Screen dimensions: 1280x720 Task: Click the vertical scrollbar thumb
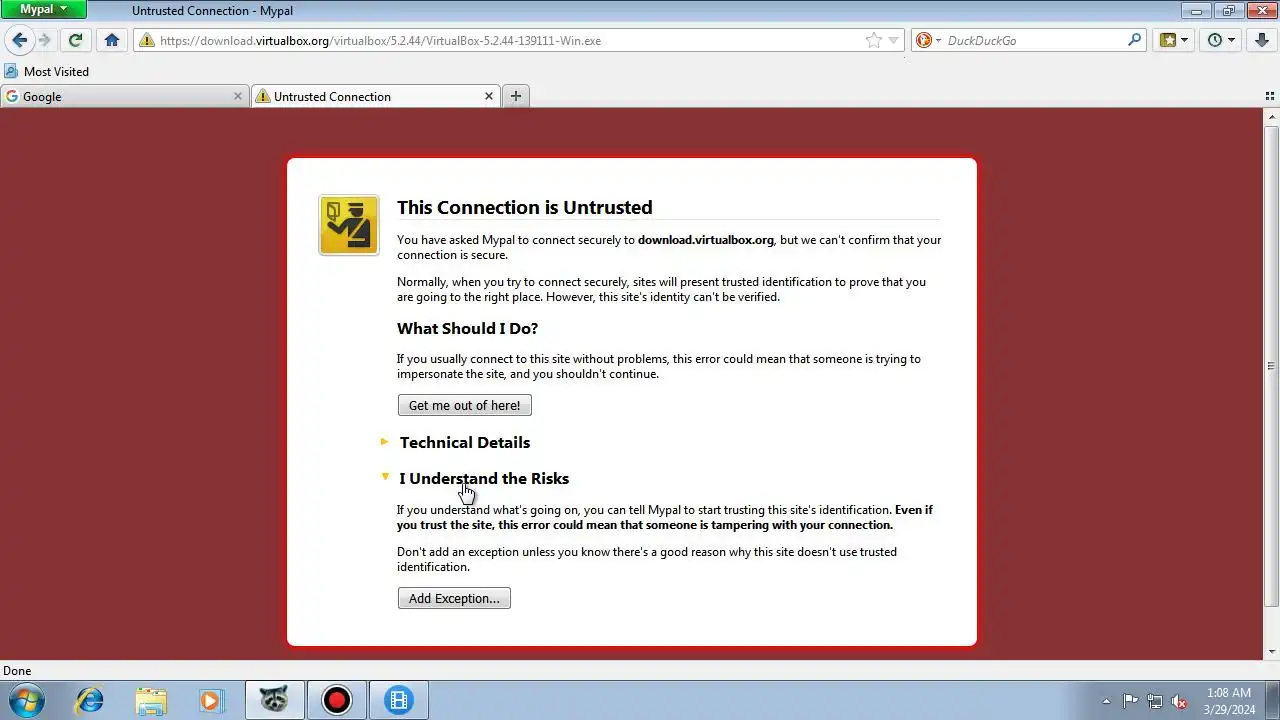click(x=1272, y=365)
